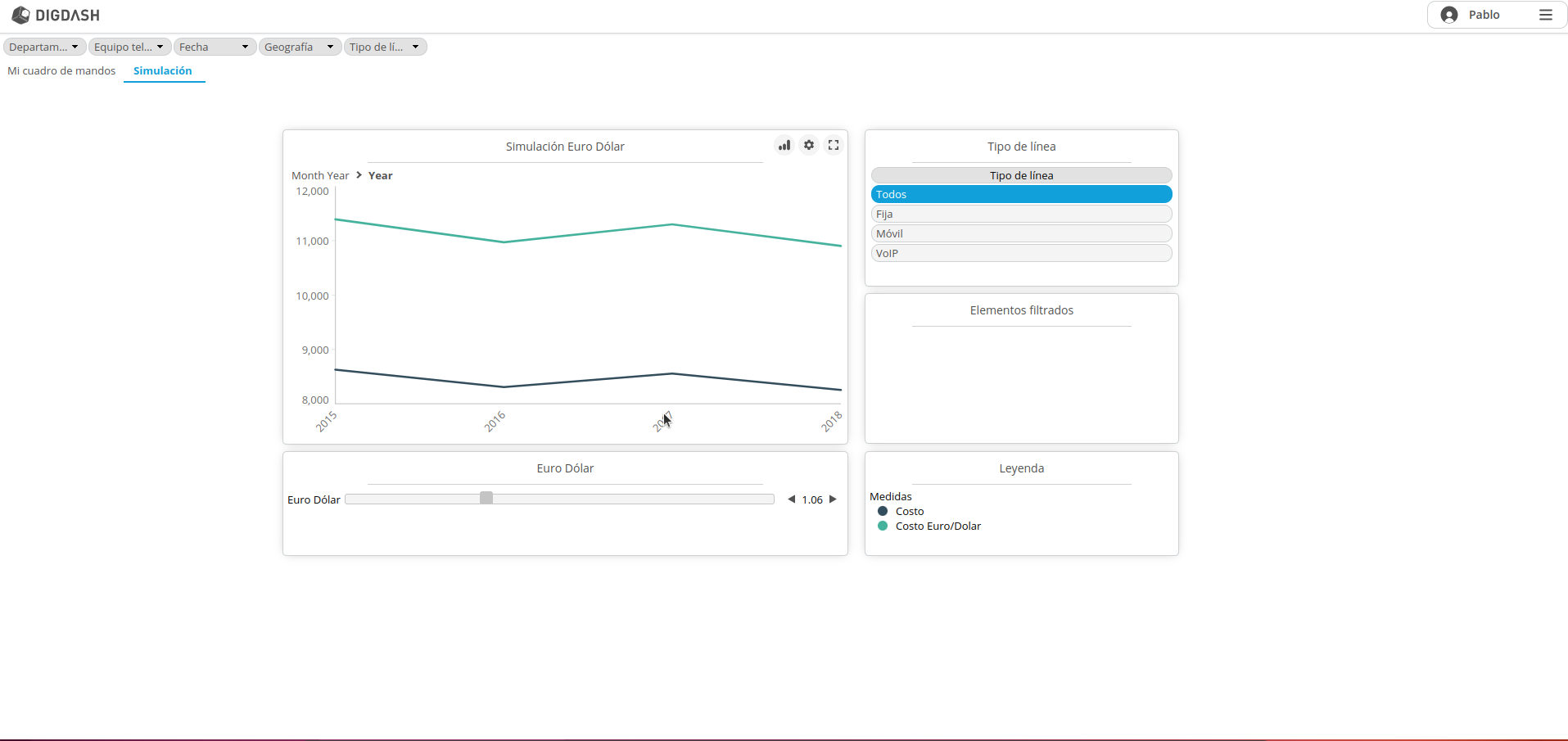
Task: Select the Fija line type filter
Action: click(1021, 214)
